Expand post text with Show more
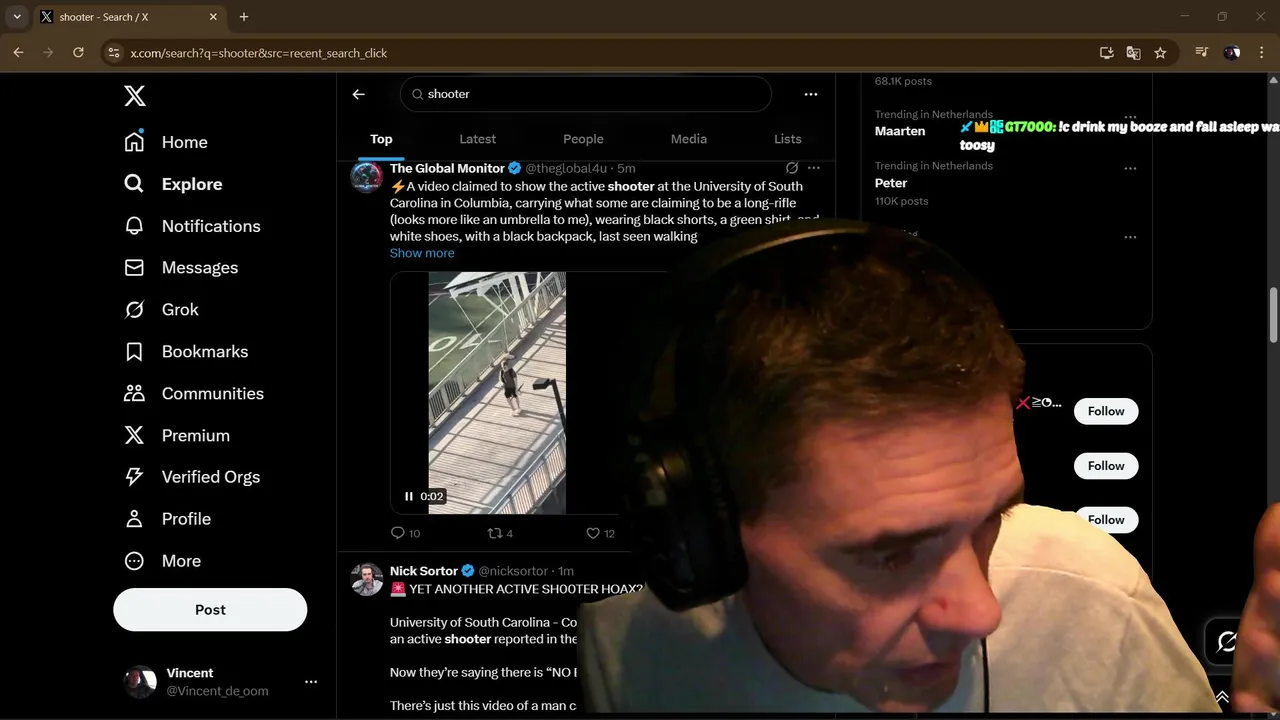The image size is (1280, 720). pyautogui.click(x=422, y=253)
